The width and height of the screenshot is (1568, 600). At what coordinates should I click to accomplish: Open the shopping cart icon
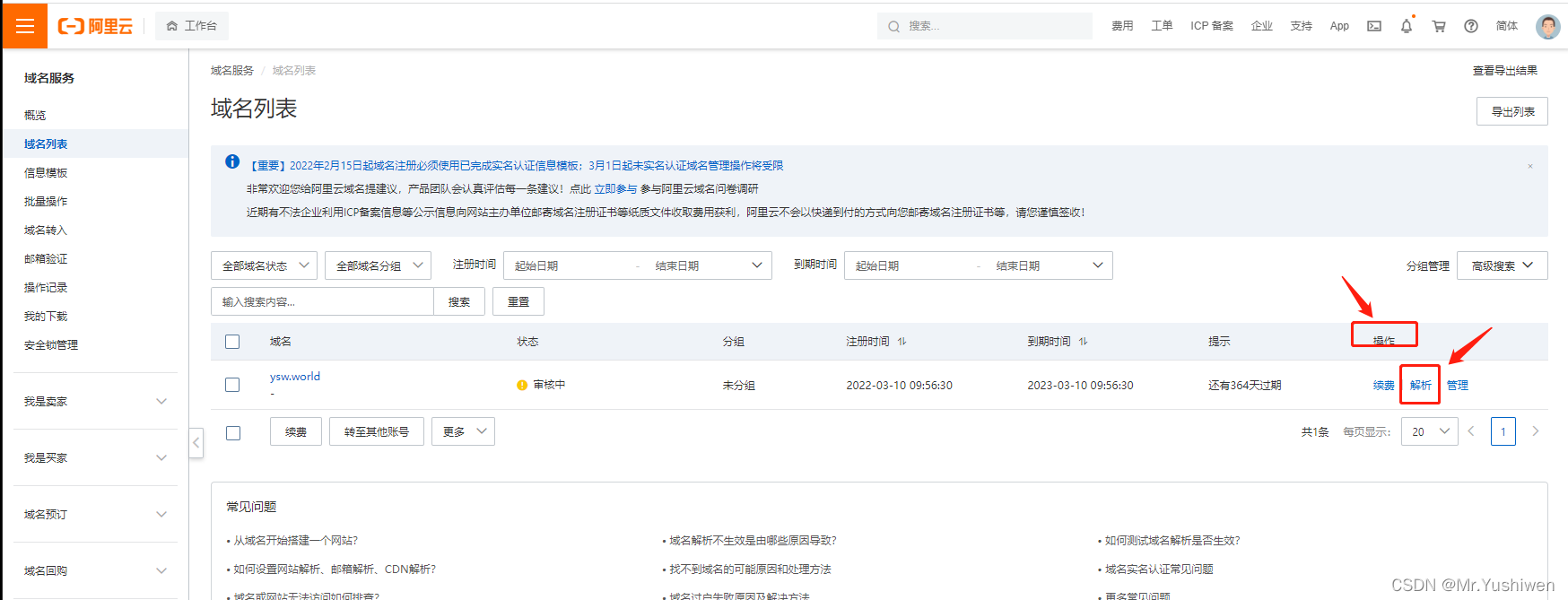point(1439,26)
